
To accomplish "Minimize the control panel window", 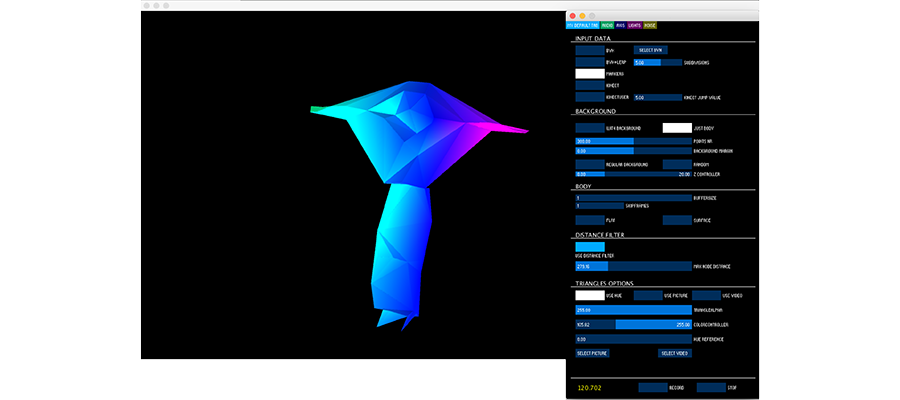I will click(x=582, y=15).
